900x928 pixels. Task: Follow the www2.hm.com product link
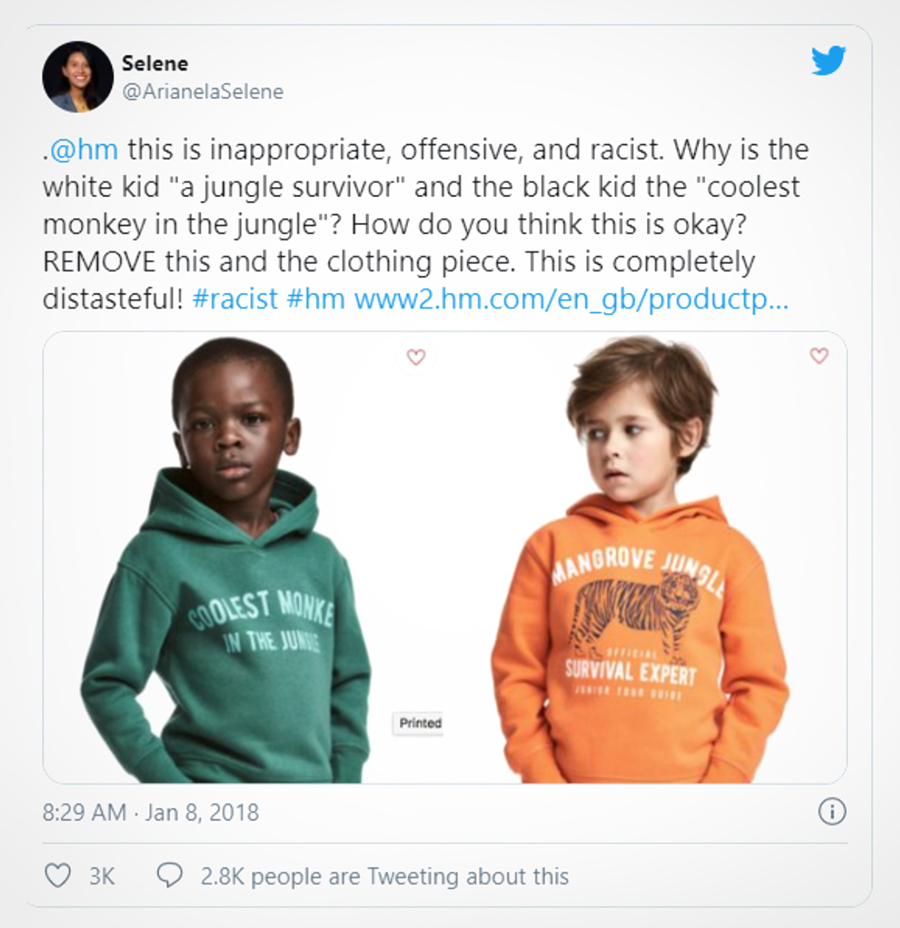click(x=571, y=299)
